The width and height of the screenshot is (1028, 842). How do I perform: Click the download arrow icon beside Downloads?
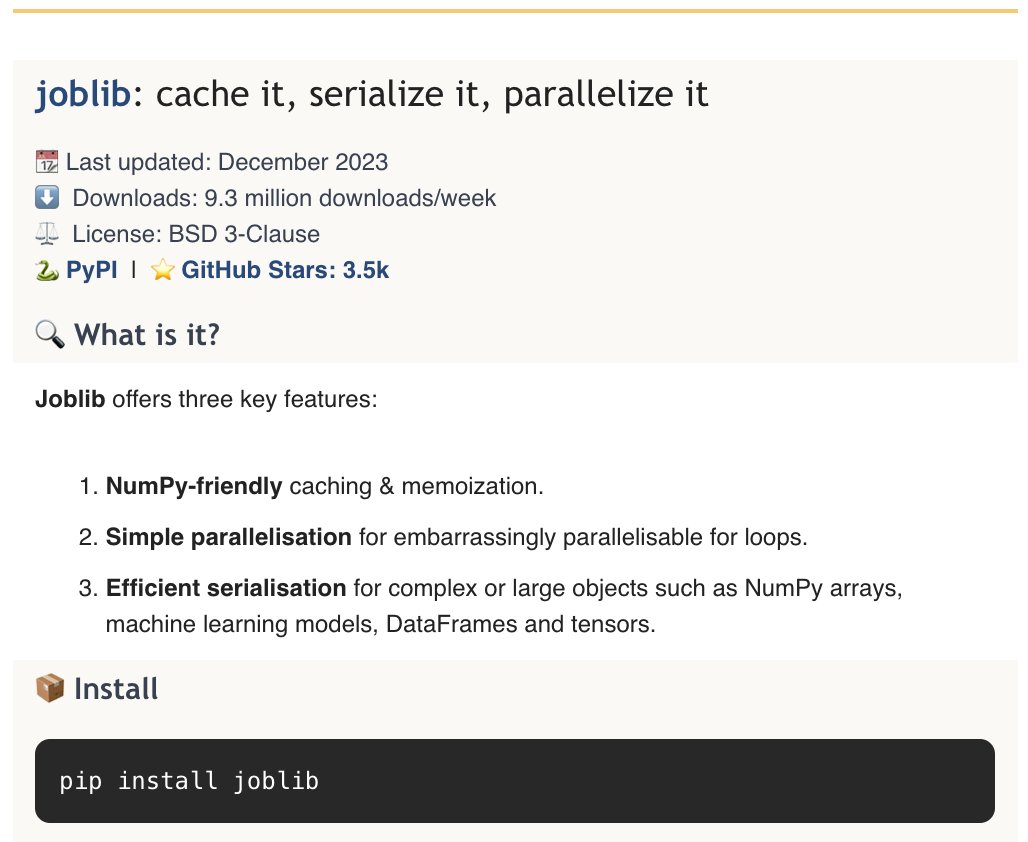click(x=47, y=197)
